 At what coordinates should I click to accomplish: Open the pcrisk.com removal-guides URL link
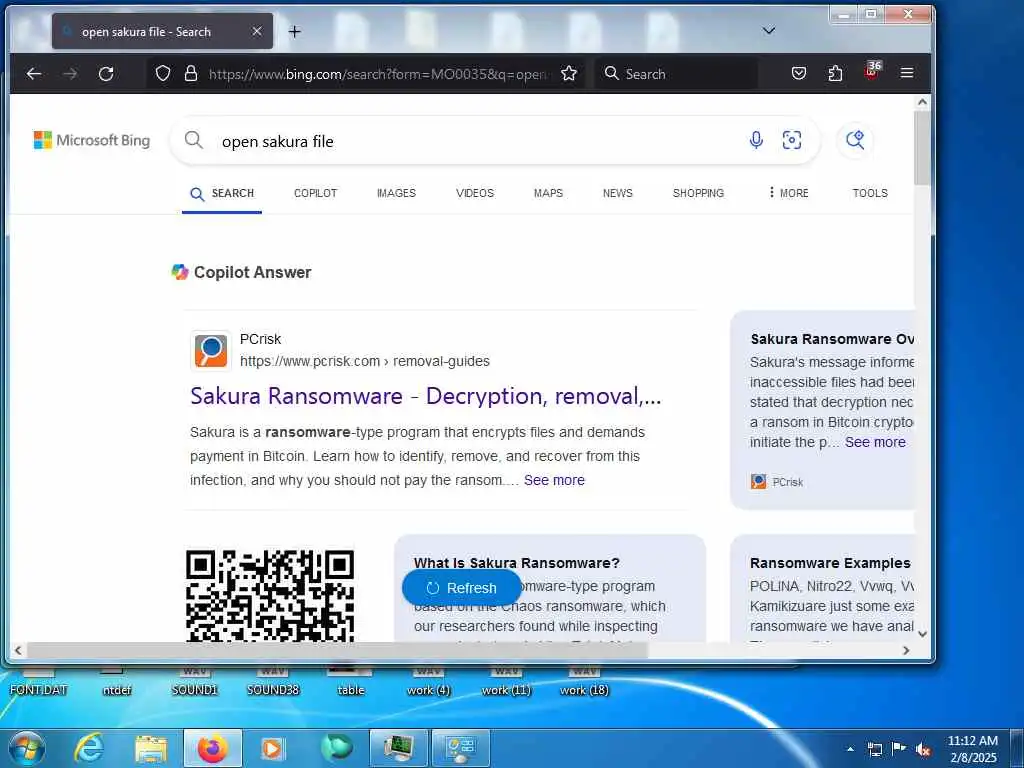(364, 361)
